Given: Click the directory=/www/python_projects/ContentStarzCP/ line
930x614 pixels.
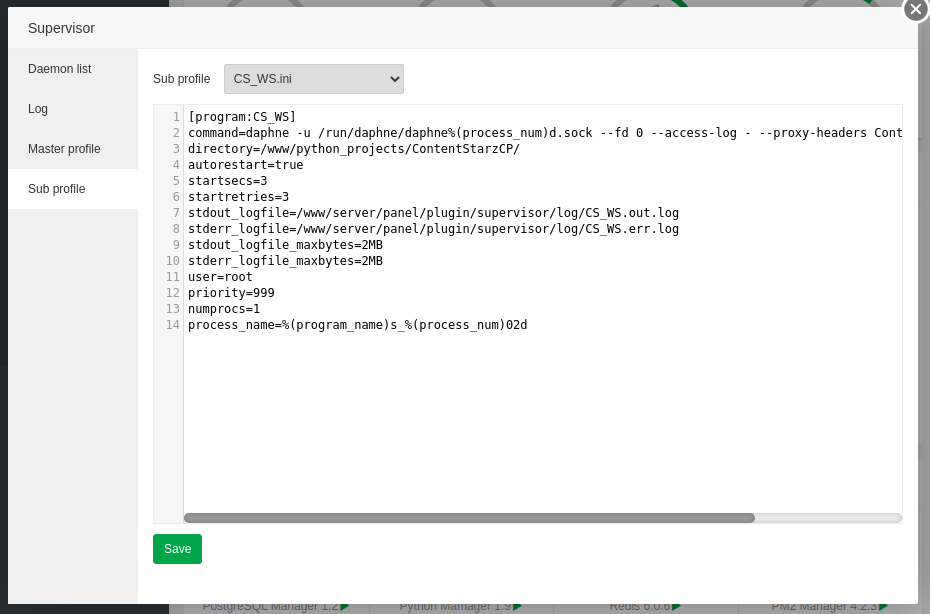Looking at the screenshot, I should [353, 149].
